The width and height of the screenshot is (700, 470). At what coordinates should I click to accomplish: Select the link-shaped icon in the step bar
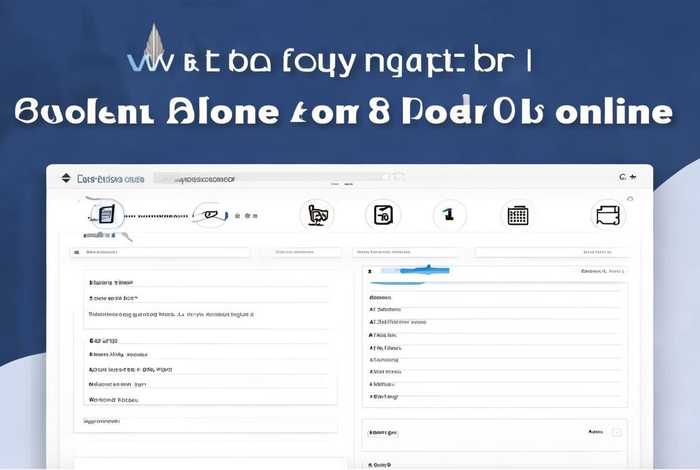click(209, 214)
